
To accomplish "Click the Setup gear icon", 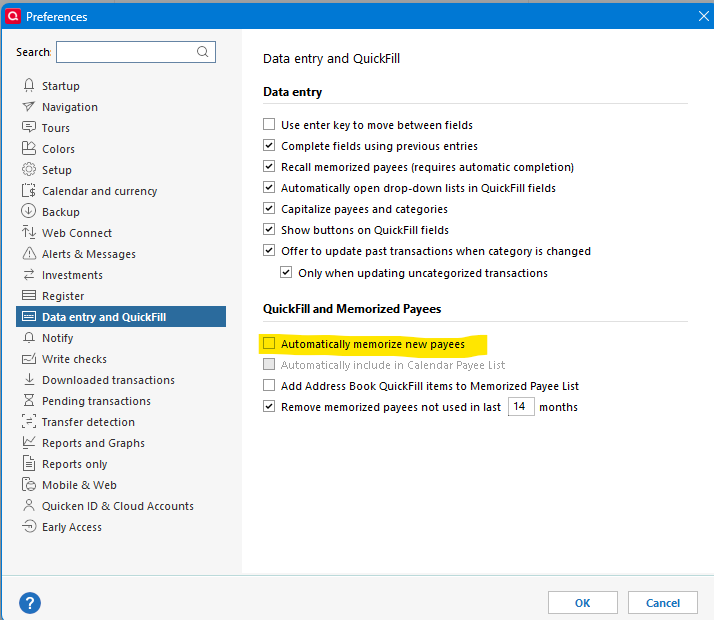I will 29,169.
